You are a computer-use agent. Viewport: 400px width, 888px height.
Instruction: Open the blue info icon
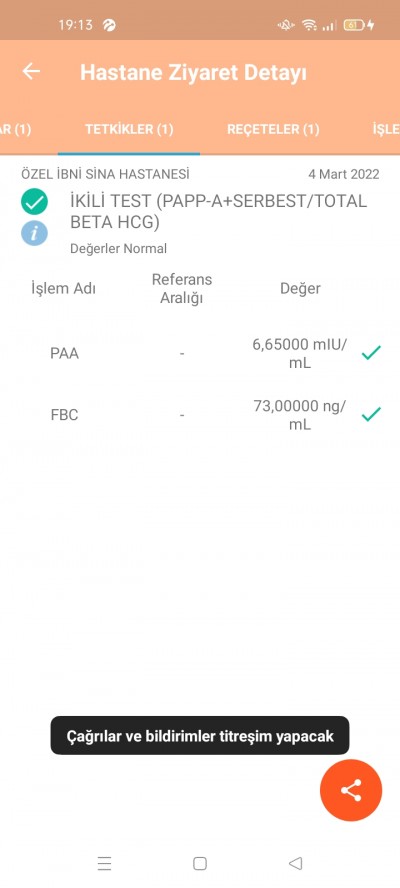click(35, 233)
